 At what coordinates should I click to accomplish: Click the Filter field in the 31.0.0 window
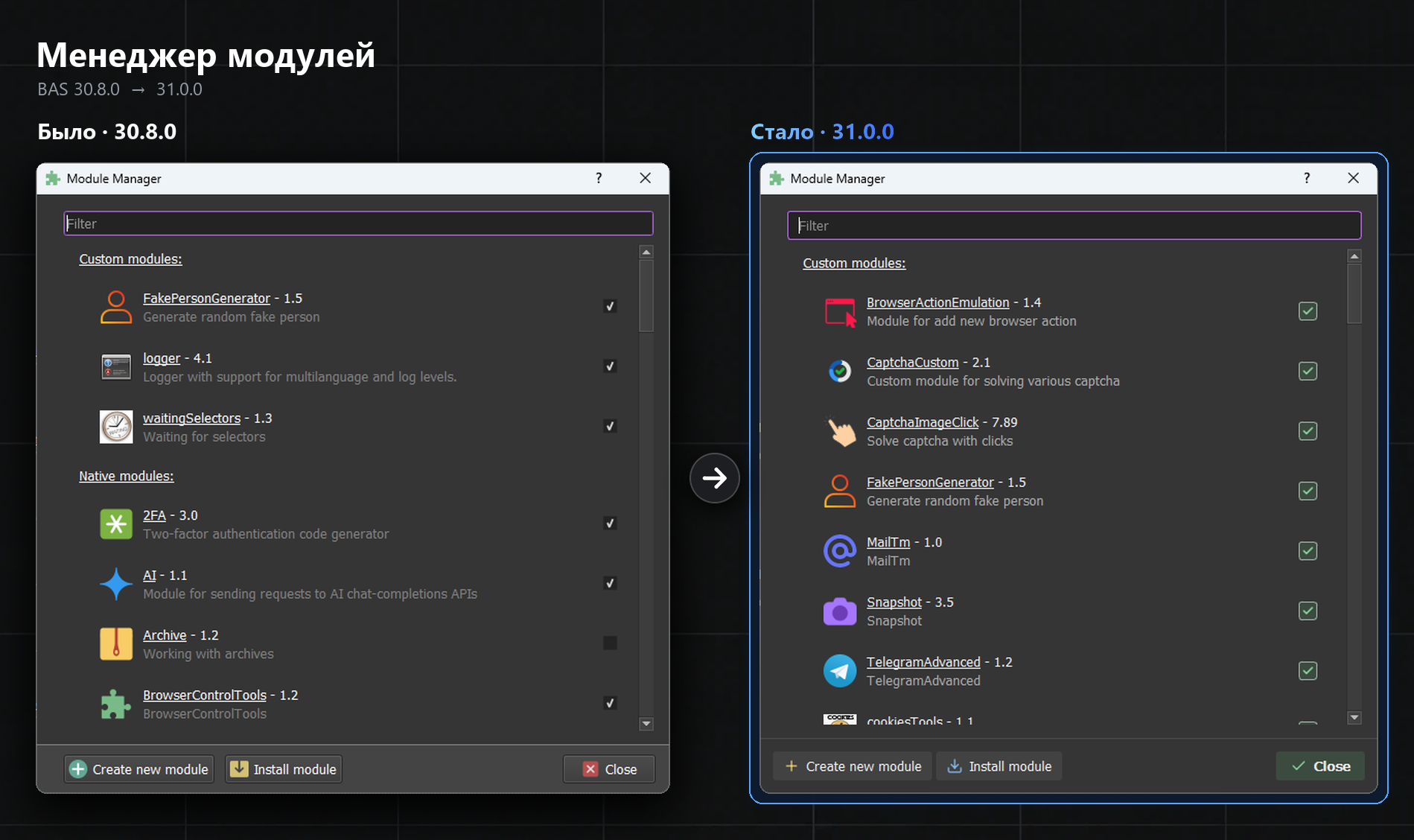pyautogui.click(x=1074, y=226)
